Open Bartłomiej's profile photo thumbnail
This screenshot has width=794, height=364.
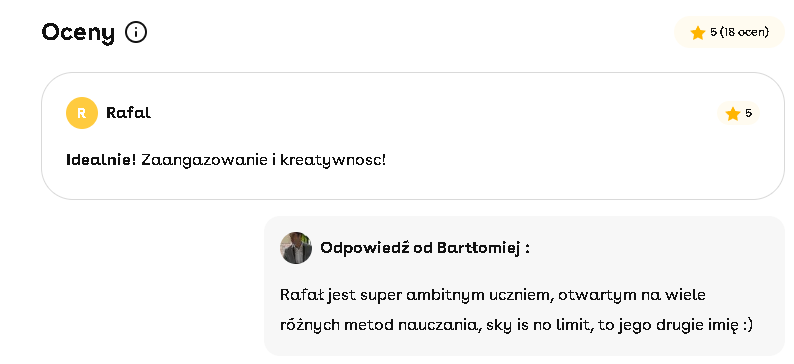(x=296, y=248)
